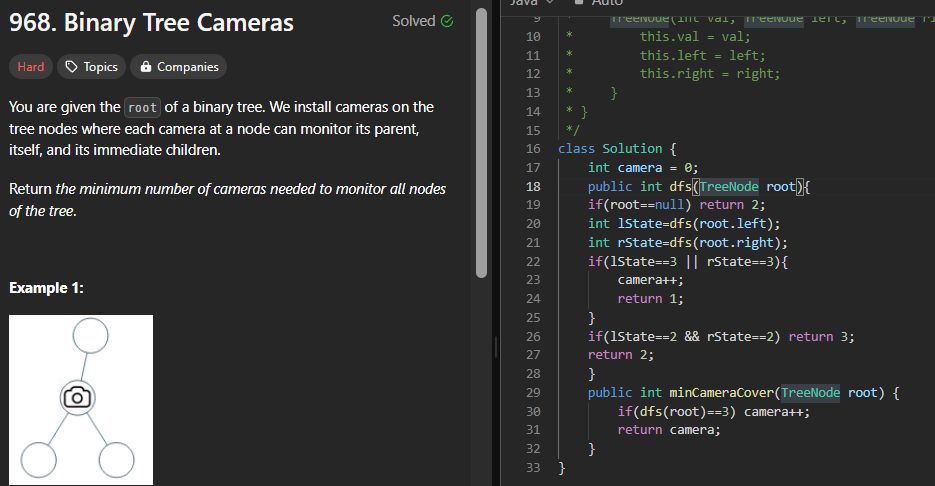This screenshot has width=935, height=486.
Task: Click the inline code word root
Action: (143, 108)
